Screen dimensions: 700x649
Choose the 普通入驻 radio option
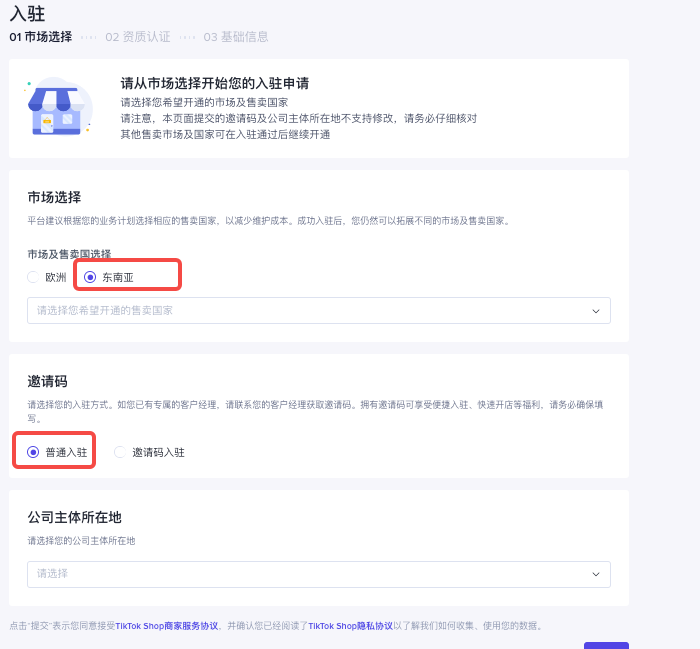34,452
